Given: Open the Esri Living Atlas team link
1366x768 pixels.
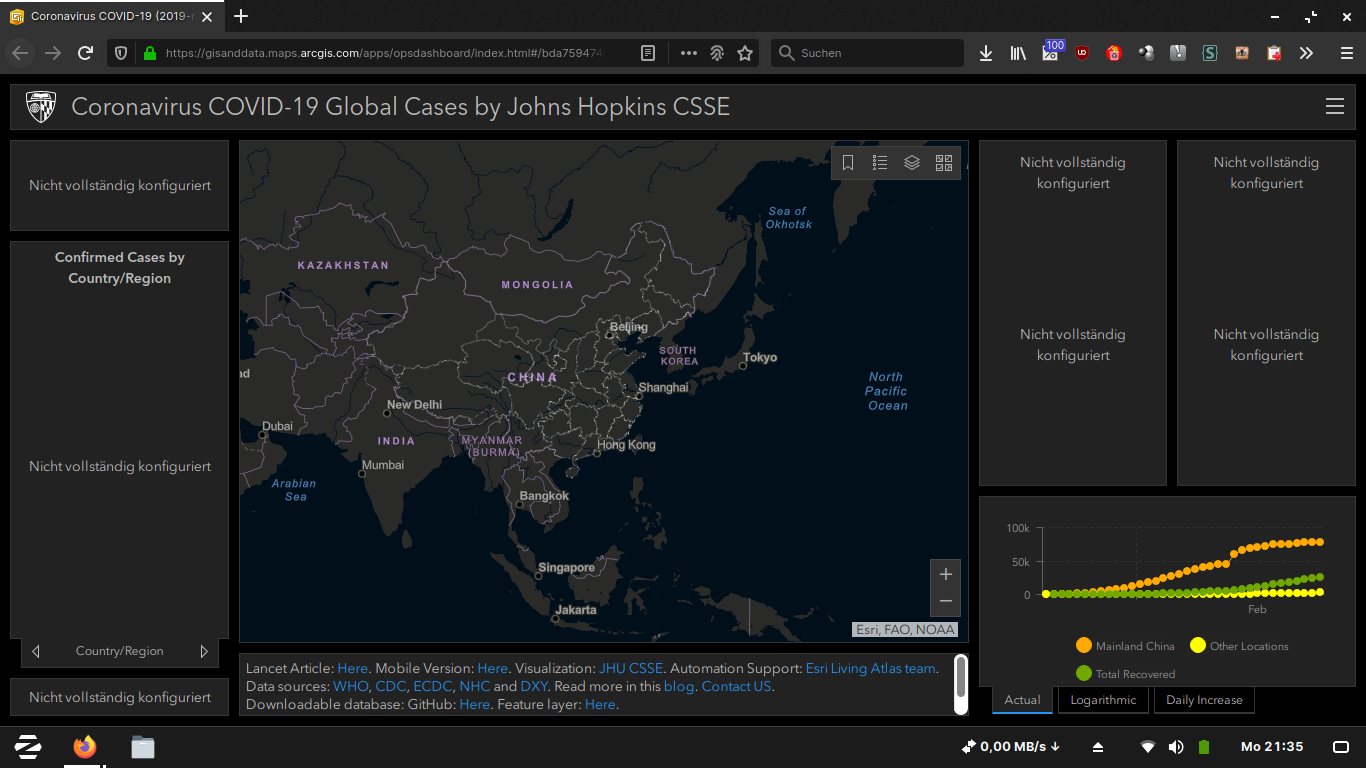Looking at the screenshot, I should pos(871,668).
